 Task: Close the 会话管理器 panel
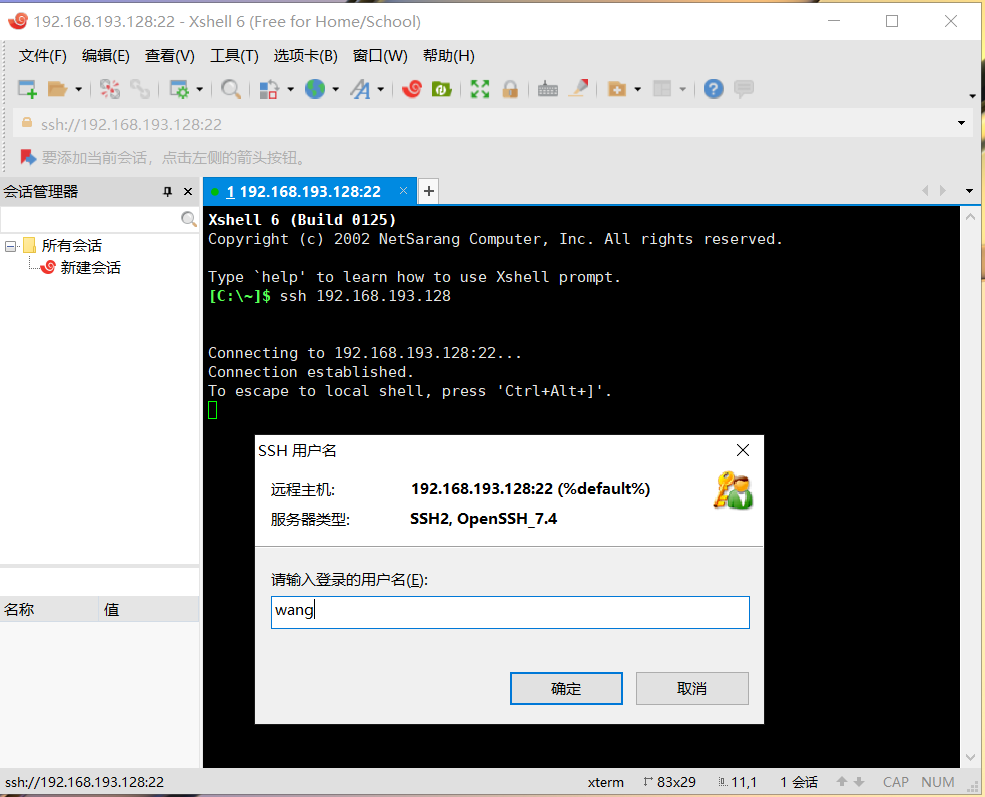click(187, 192)
